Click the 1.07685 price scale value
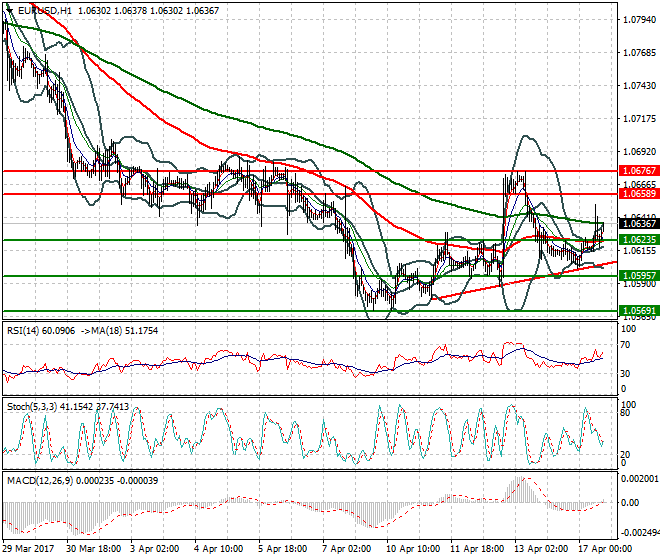The width and height of the screenshot is (660, 560). coord(639,53)
